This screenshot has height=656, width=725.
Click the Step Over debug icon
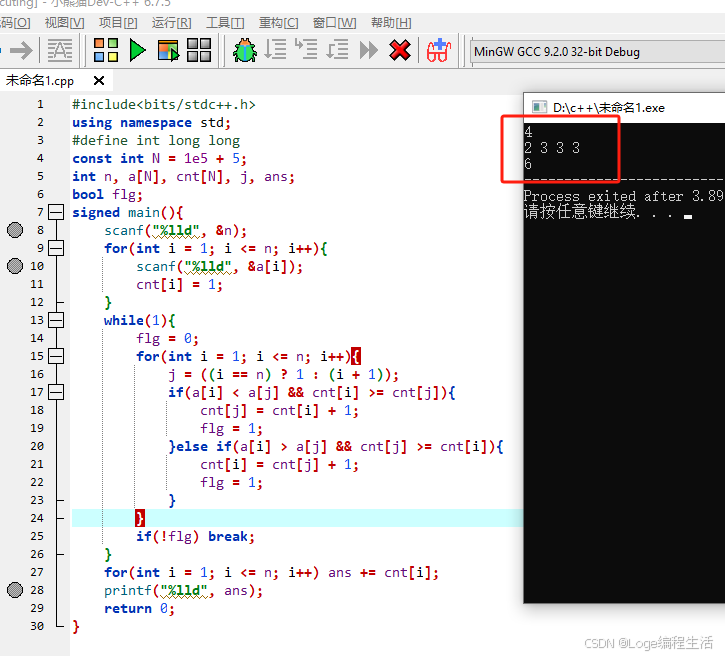(x=276, y=49)
